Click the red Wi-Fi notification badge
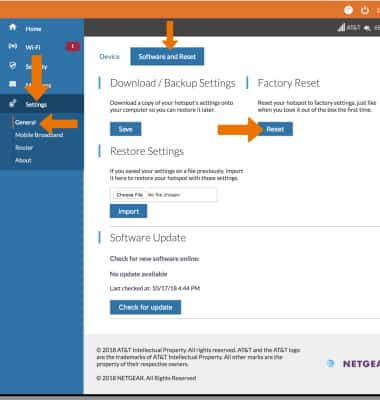The image size is (380, 400). click(x=73, y=47)
